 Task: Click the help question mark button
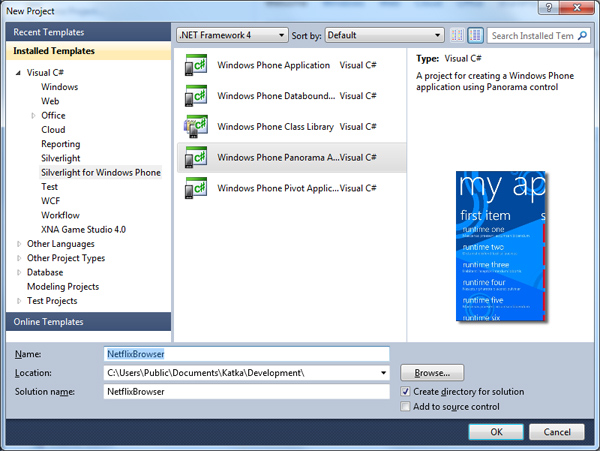coord(548,7)
